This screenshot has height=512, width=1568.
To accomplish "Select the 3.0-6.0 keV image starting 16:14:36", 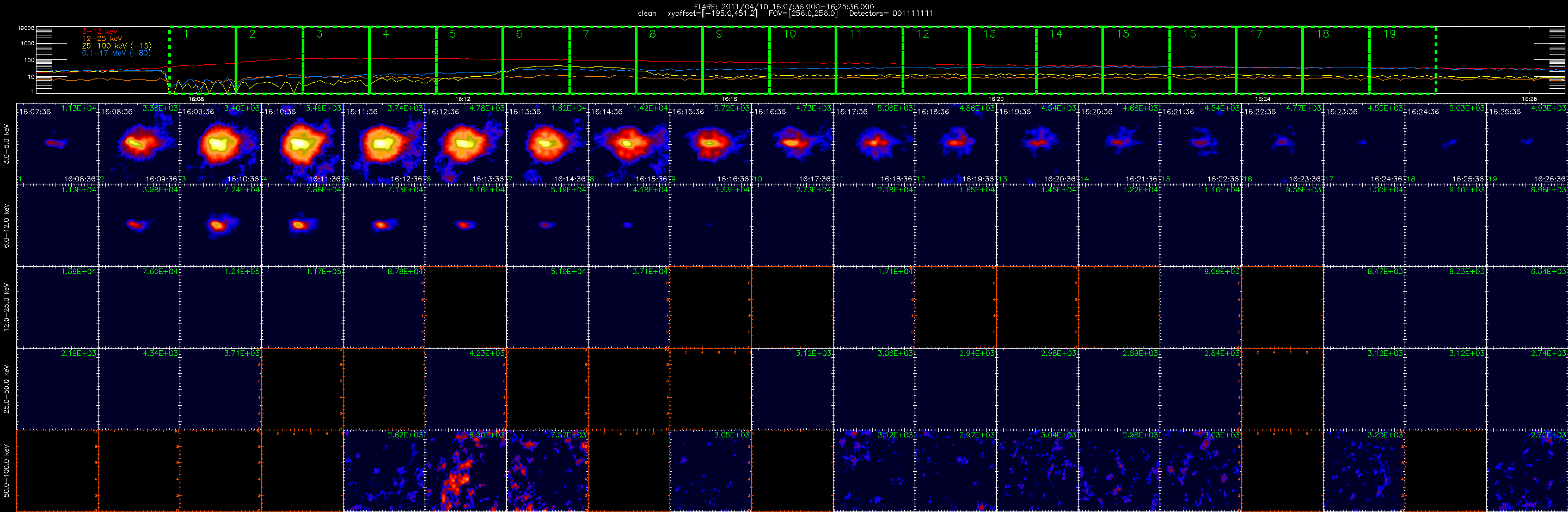I will tap(629, 144).
